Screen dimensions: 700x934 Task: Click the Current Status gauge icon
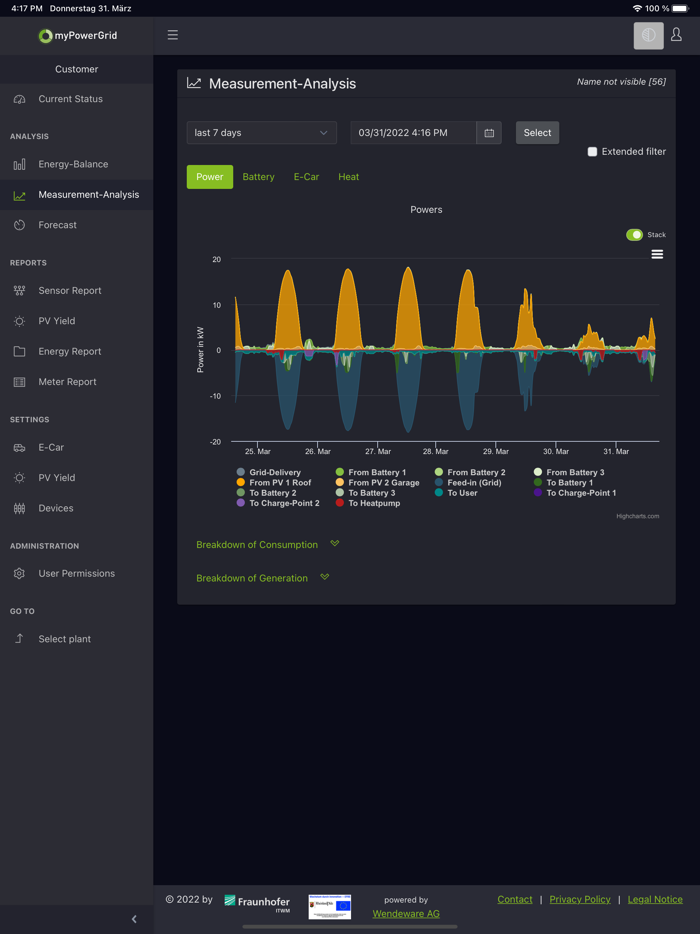click(20, 99)
